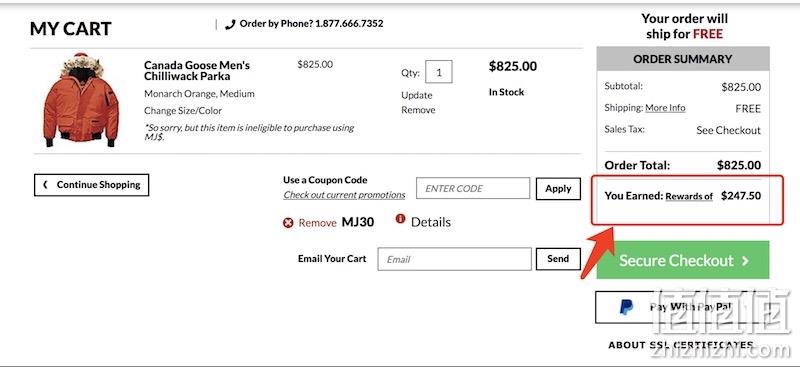Viewport: 800px width, 367px height.
Task: Select the Qty quantity box
Action: tap(439, 72)
